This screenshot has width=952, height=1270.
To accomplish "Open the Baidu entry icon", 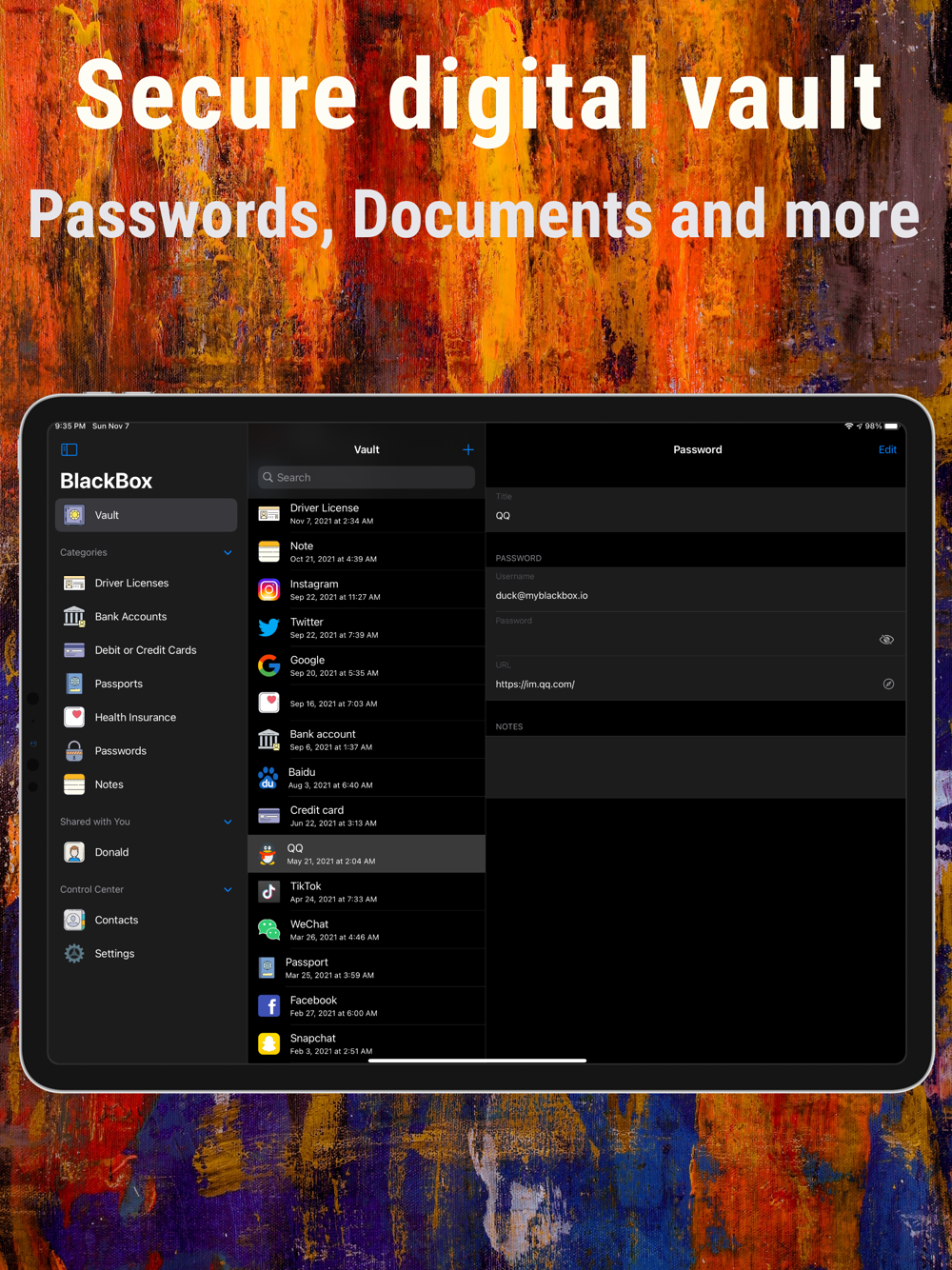I will 268,778.
